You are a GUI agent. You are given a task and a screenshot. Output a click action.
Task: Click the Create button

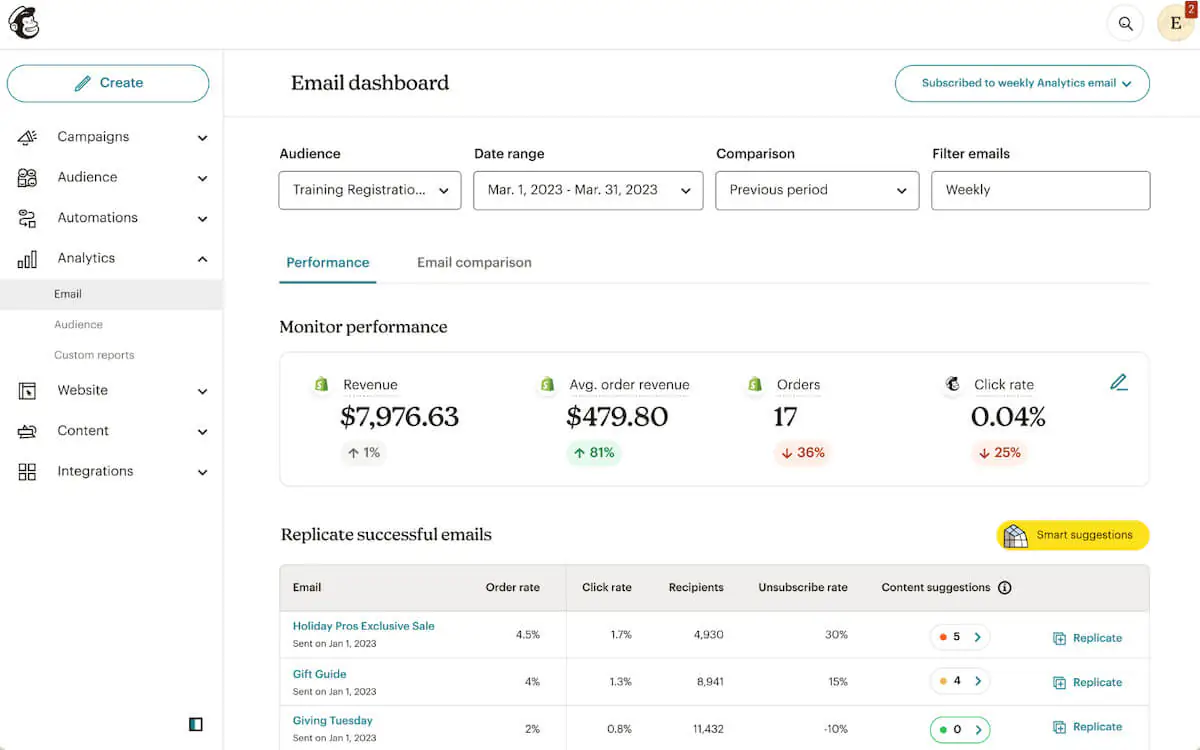[x=107, y=83]
